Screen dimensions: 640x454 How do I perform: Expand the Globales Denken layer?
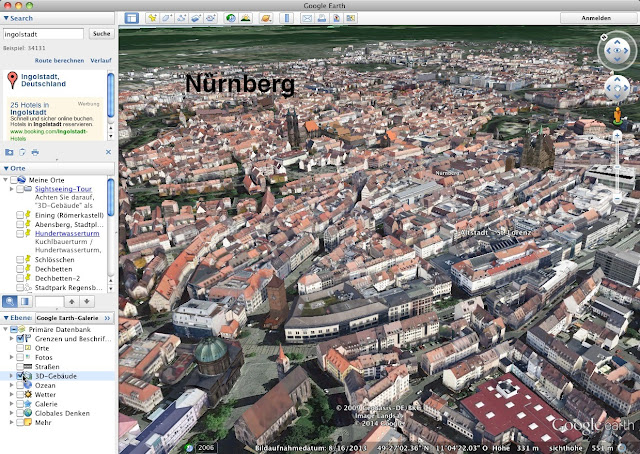(x=11, y=413)
